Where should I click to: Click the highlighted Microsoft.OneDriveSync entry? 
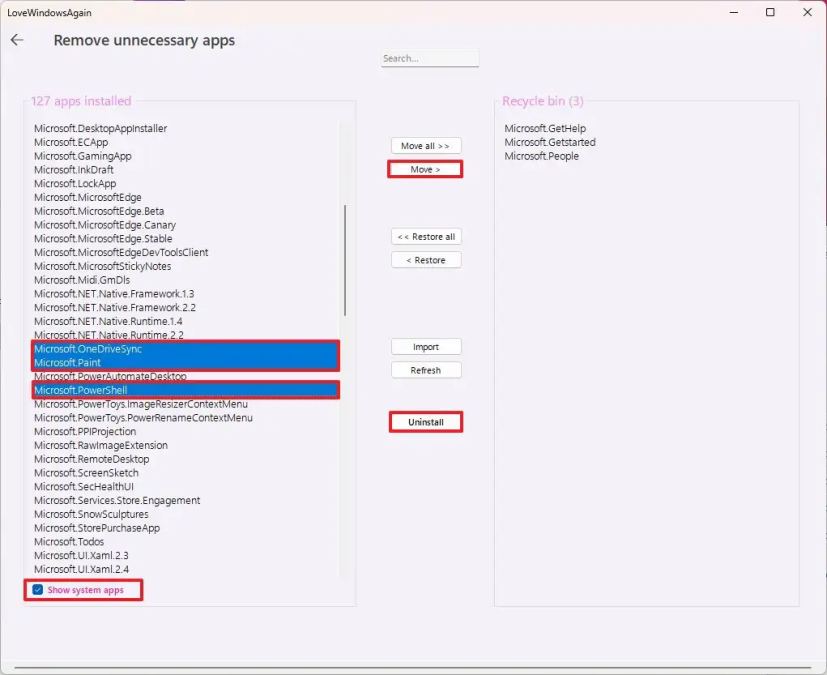tap(186, 349)
